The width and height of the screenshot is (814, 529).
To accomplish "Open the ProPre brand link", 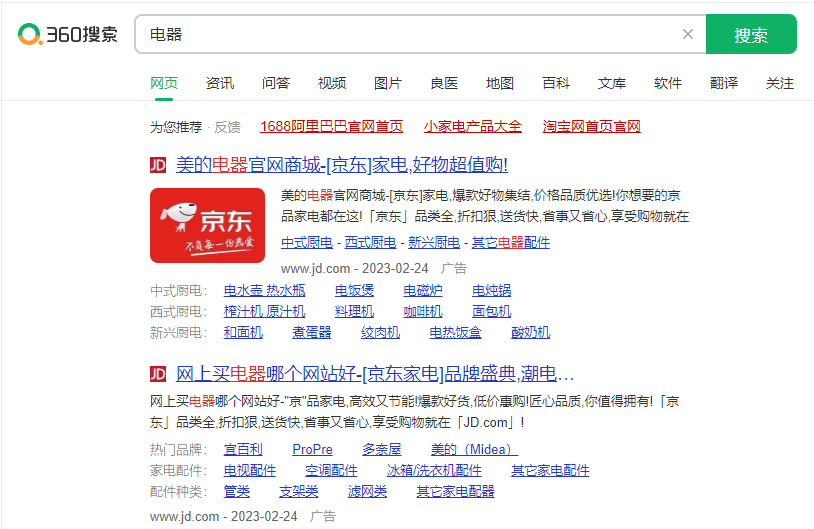I will pyautogui.click(x=313, y=450).
